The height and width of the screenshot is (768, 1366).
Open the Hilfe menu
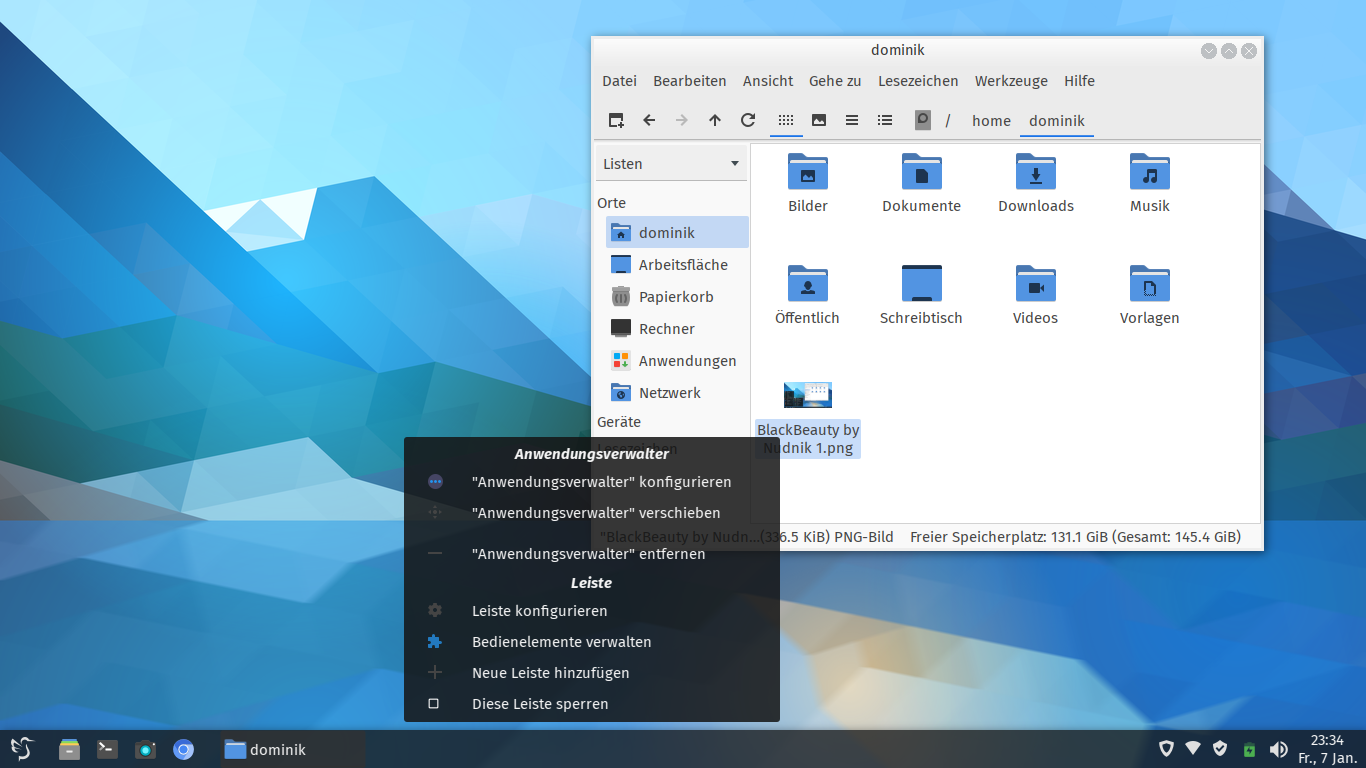[x=1079, y=81]
